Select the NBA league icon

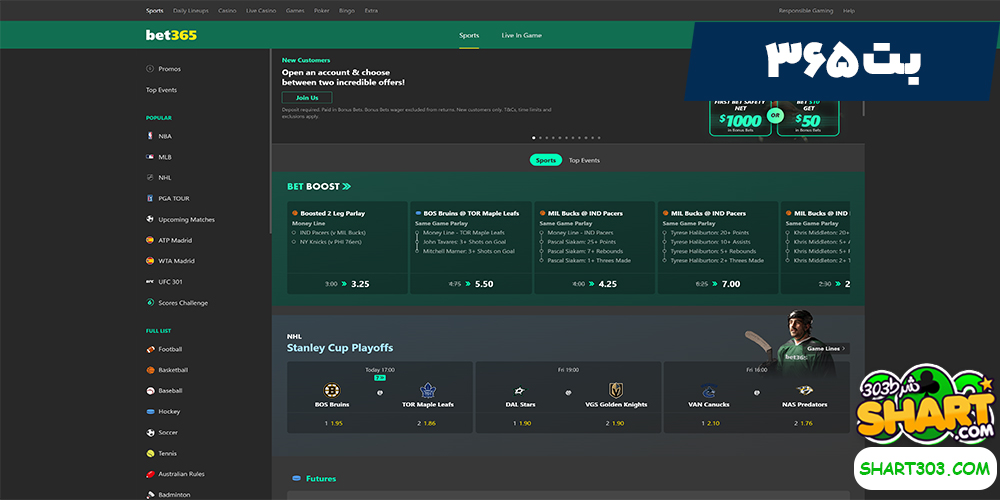pos(150,136)
